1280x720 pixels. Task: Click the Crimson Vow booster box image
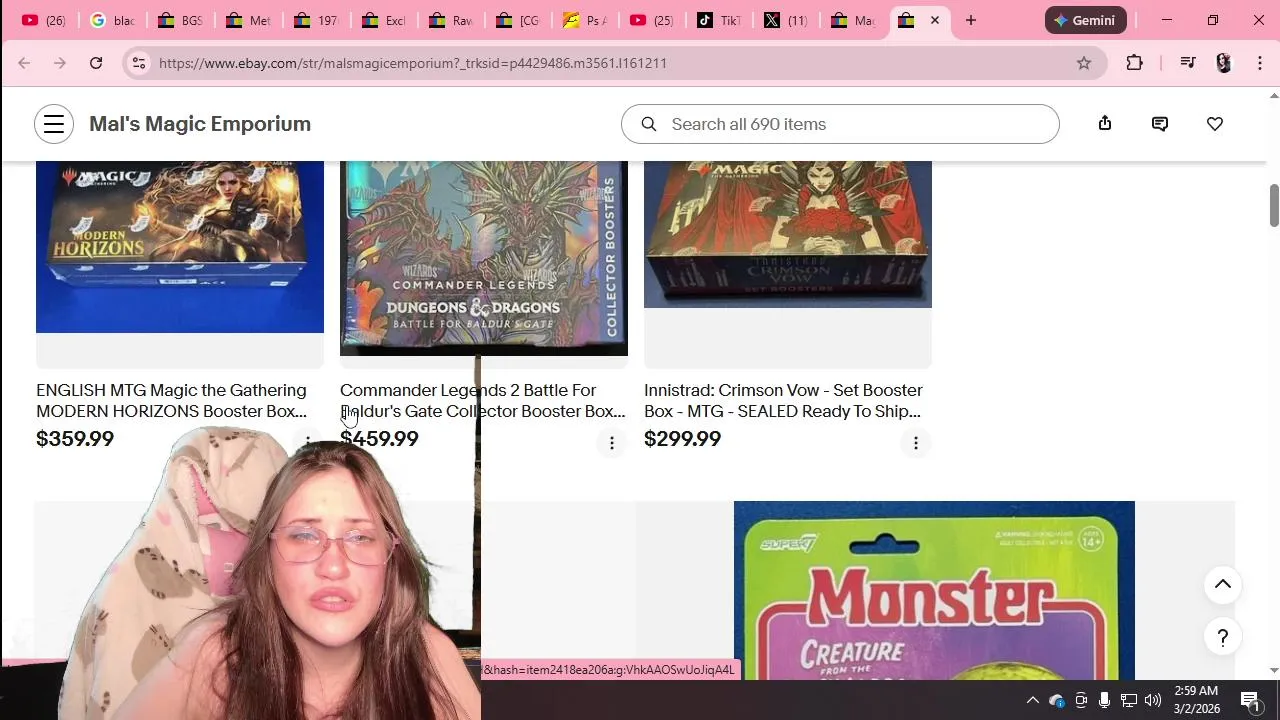788,234
